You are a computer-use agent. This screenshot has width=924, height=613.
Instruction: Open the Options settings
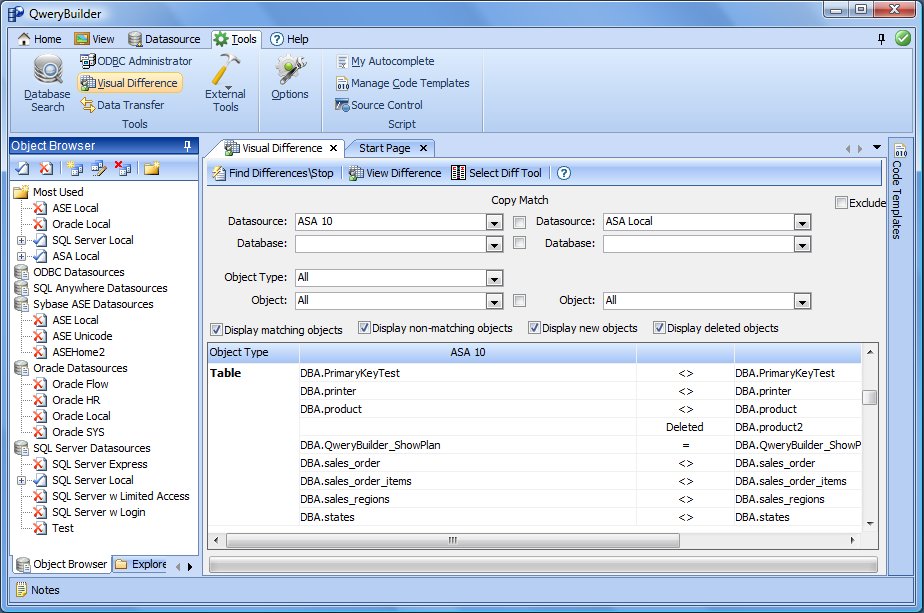point(289,77)
